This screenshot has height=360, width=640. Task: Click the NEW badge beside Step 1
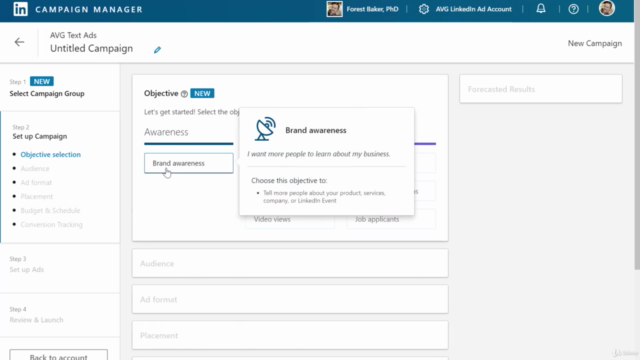tap(42, 81)
